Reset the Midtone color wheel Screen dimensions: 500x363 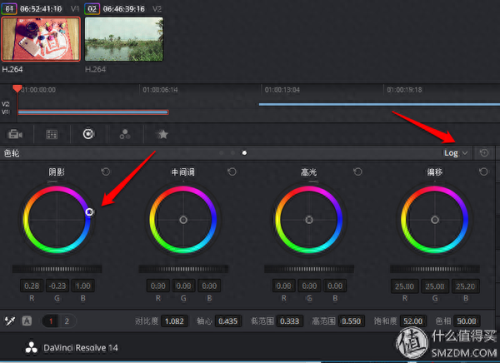[232, 172]
